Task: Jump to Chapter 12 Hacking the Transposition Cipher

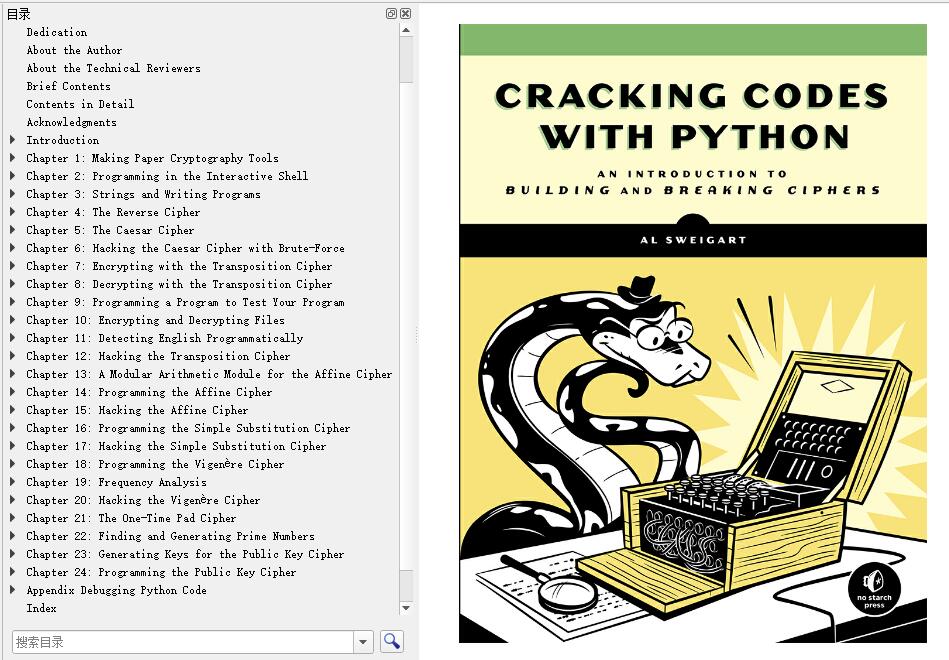Action: coord(158,356)
